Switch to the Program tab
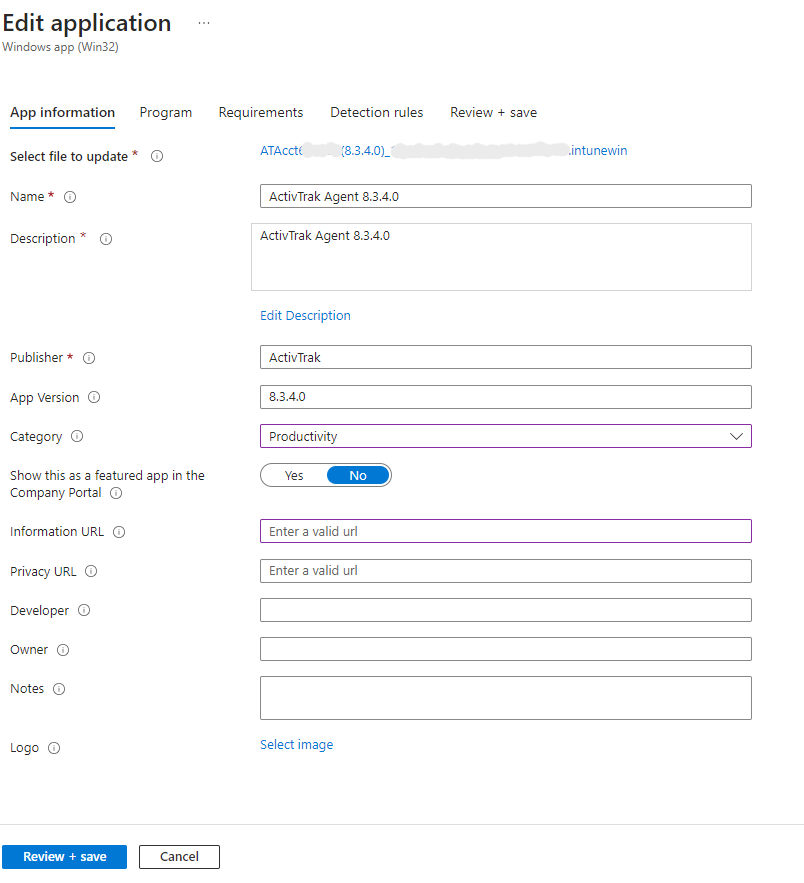 166,113
